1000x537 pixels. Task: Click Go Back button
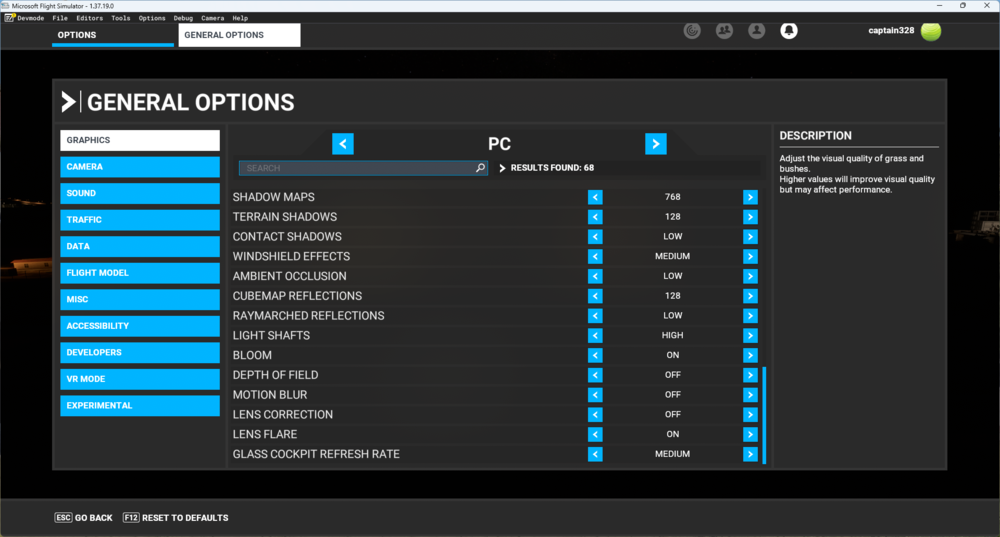pyautogui.click(x=84, y=518)
